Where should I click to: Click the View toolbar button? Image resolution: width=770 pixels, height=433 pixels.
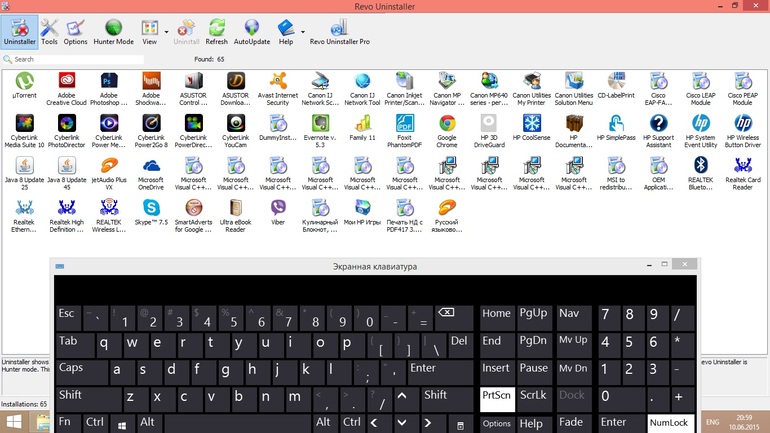[150, 32]
